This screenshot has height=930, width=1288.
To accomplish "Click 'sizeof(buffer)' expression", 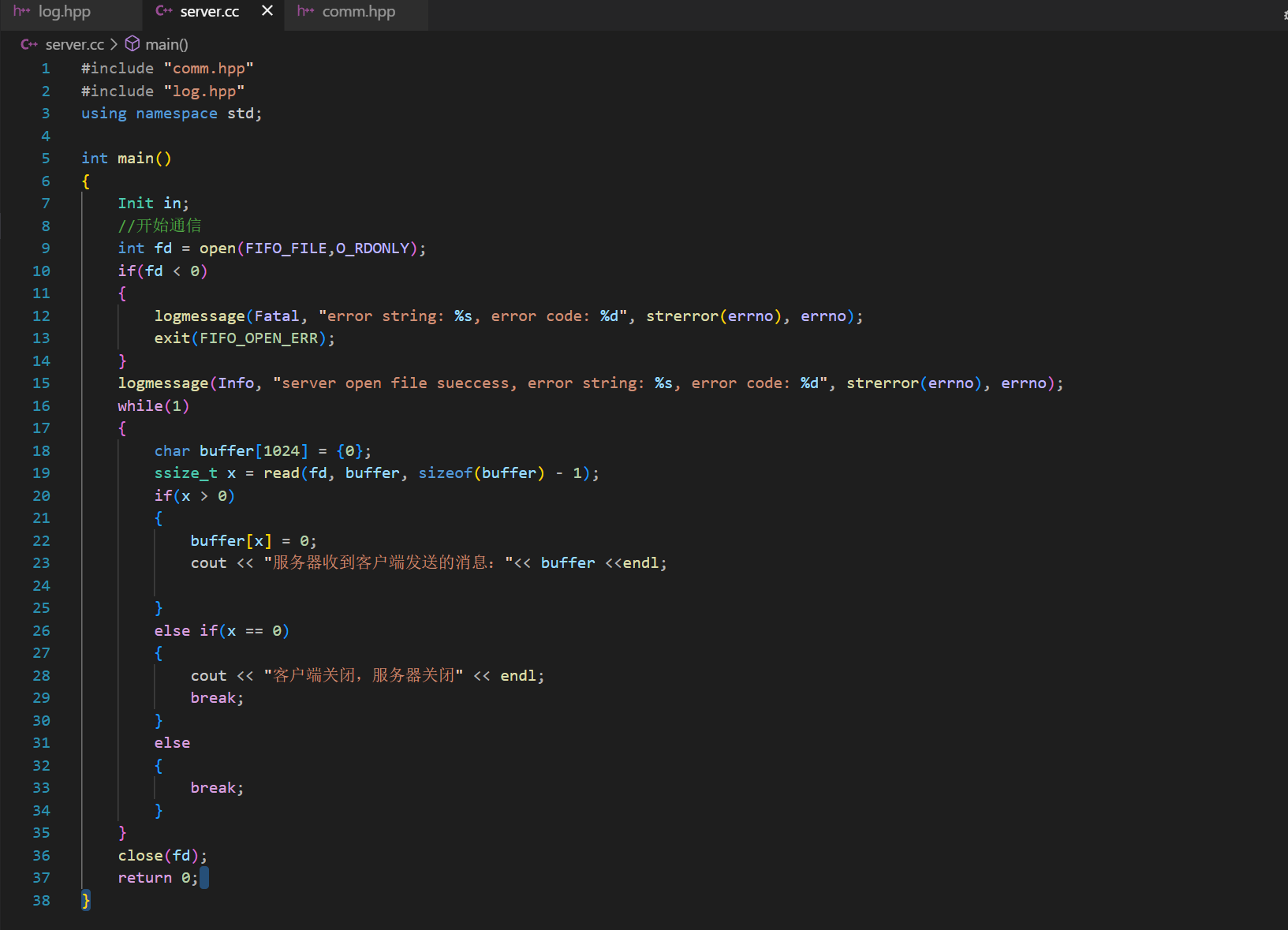I will 481,473.
